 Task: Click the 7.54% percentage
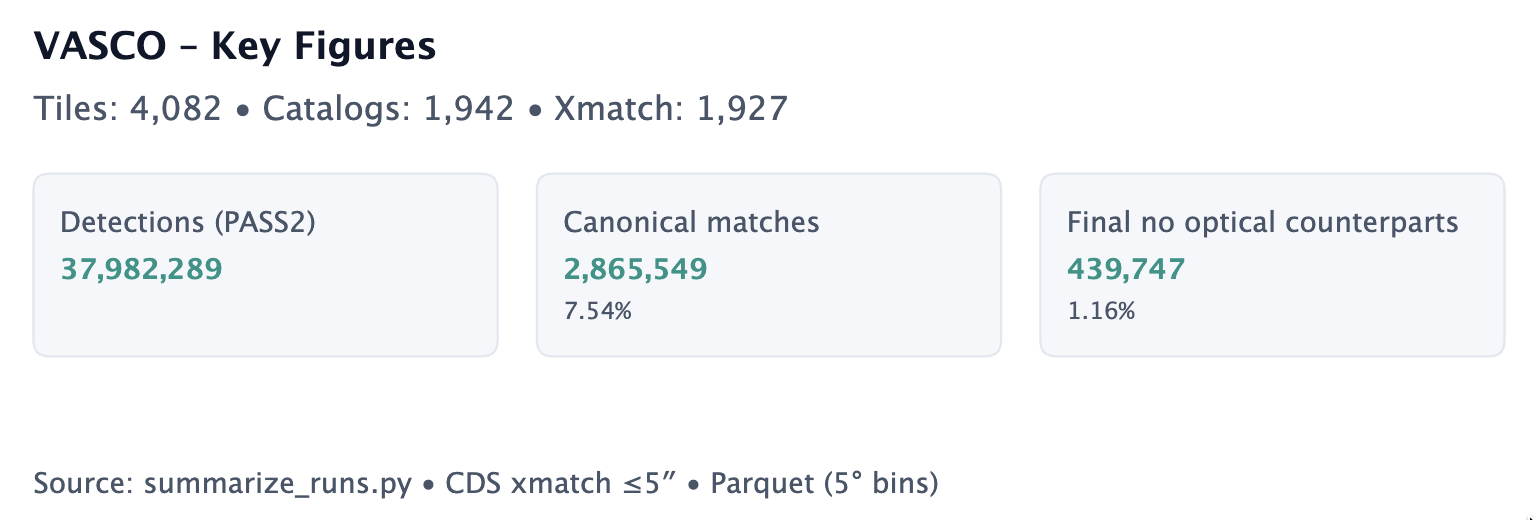tap(597, 311)
